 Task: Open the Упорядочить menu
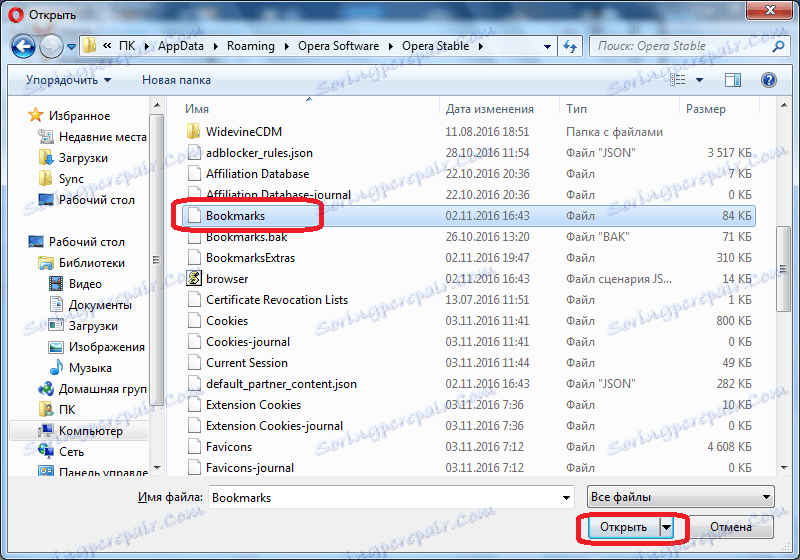point(68,80)
